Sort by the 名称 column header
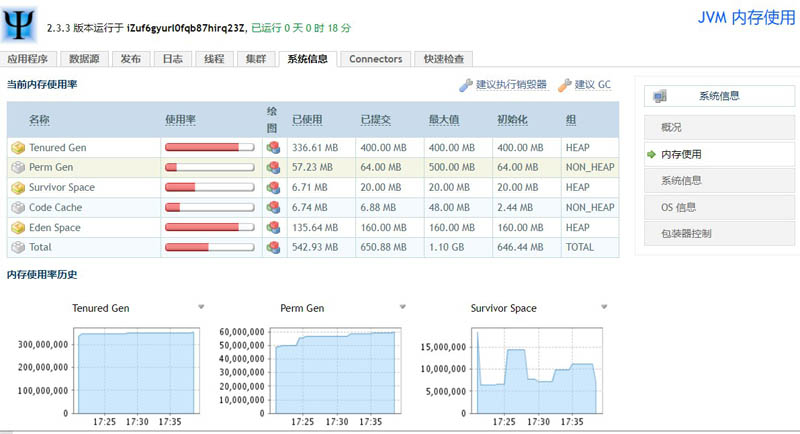The image size is (800, 434). tap(39, 120)
